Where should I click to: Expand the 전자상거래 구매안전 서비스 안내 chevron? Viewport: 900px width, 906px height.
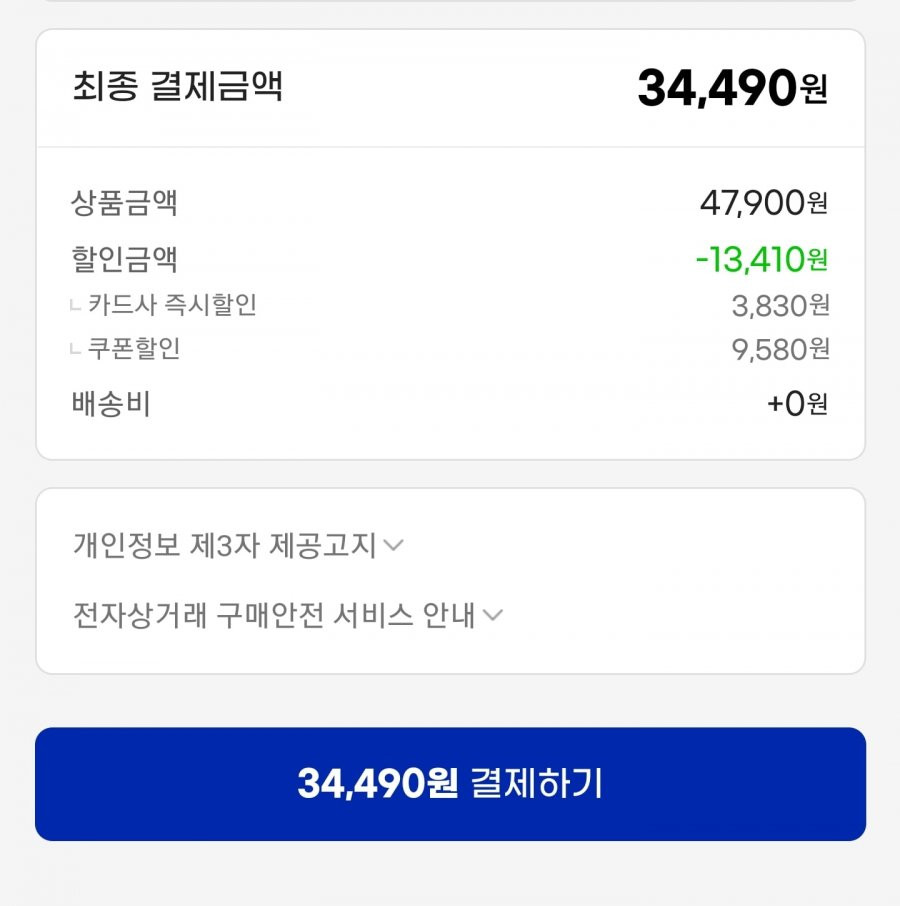(492, 615)
